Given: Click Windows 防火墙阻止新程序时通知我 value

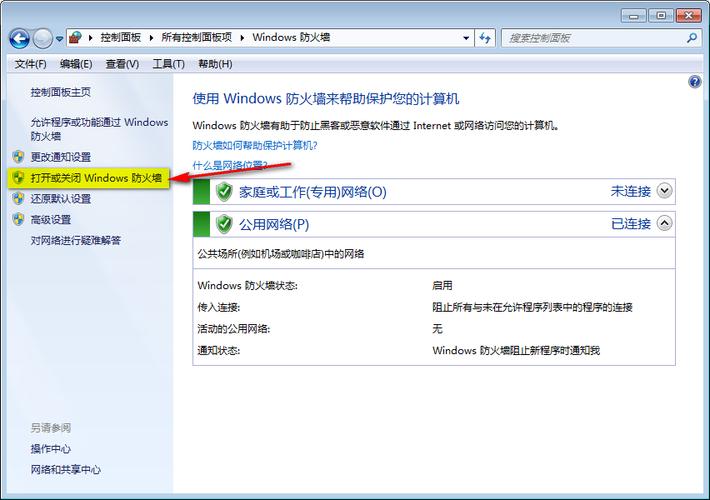Looking at the screenshot, I should click(x=516, y=350).
